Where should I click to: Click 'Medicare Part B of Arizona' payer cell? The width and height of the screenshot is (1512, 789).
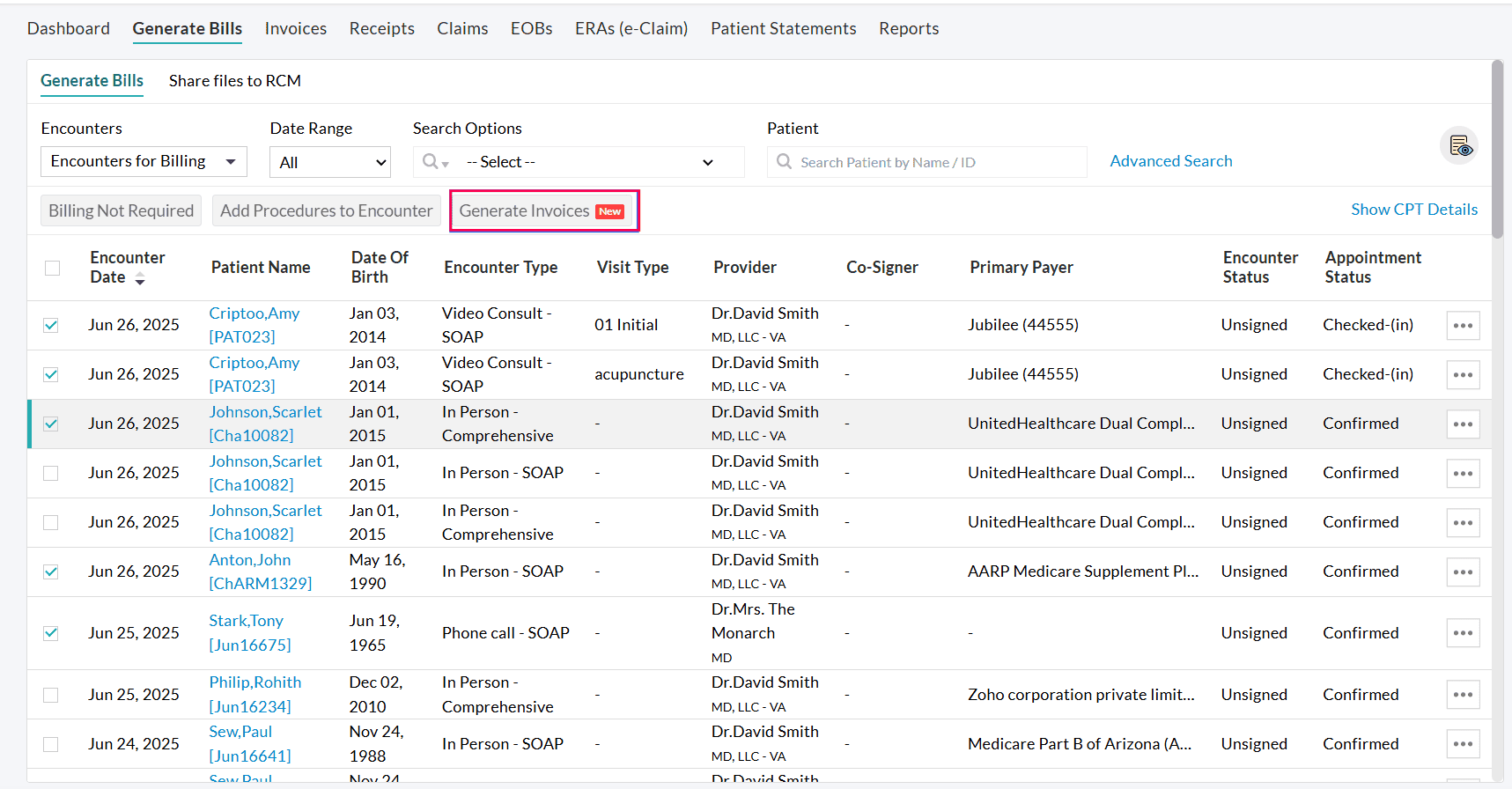pos(1080,744)
